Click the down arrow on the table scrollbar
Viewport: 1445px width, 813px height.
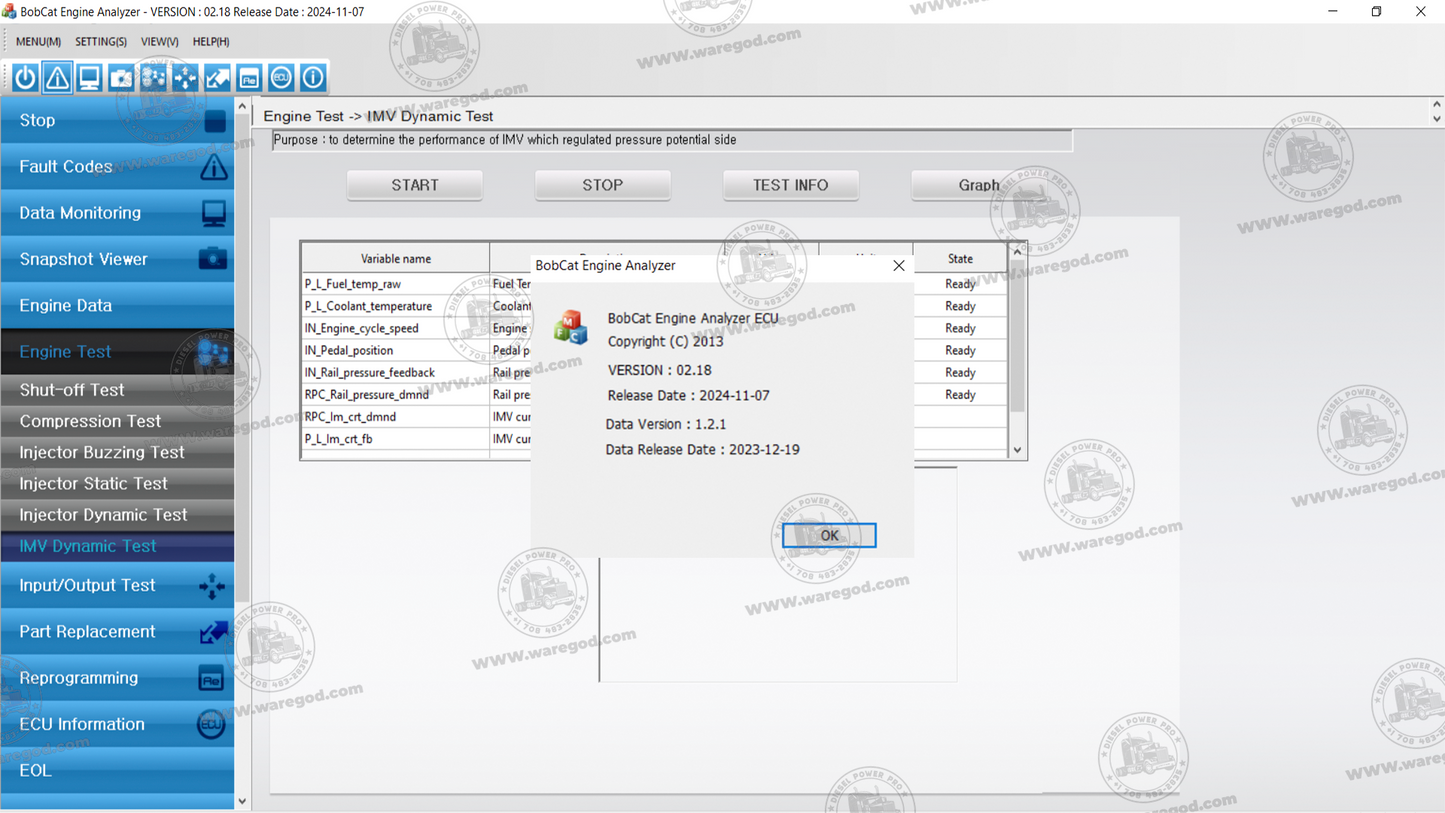1017,450
